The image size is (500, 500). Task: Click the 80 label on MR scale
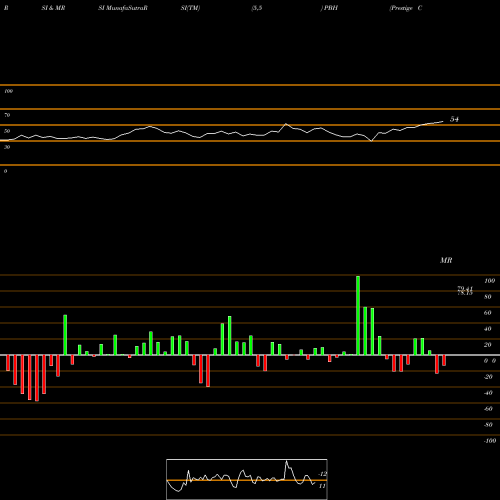coord(488,297)
